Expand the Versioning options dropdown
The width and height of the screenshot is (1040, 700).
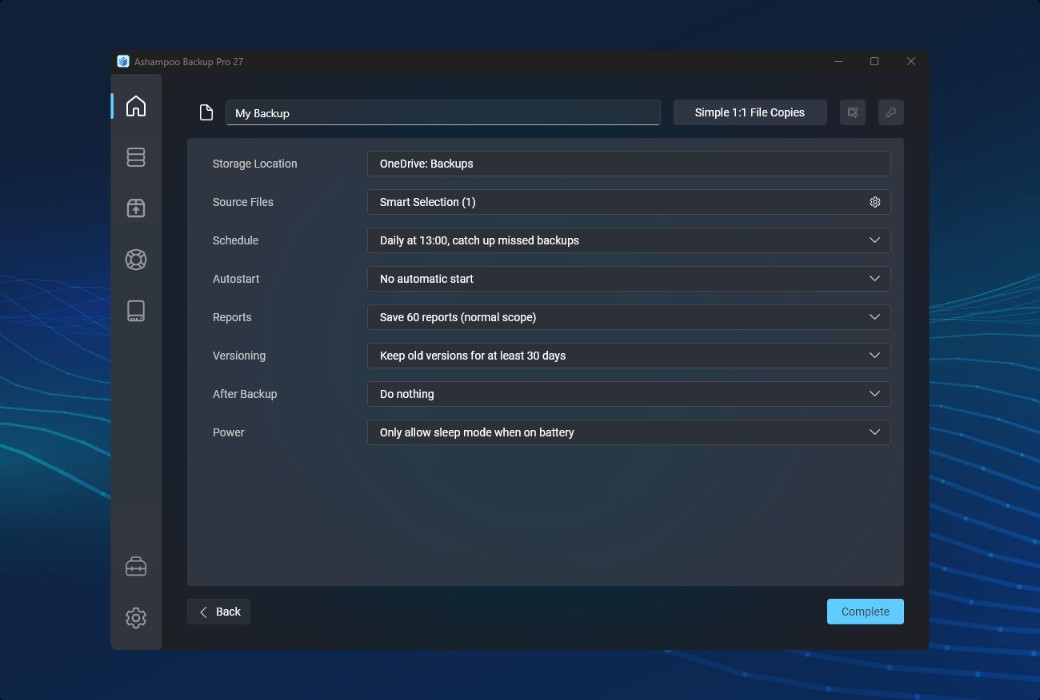875,355
